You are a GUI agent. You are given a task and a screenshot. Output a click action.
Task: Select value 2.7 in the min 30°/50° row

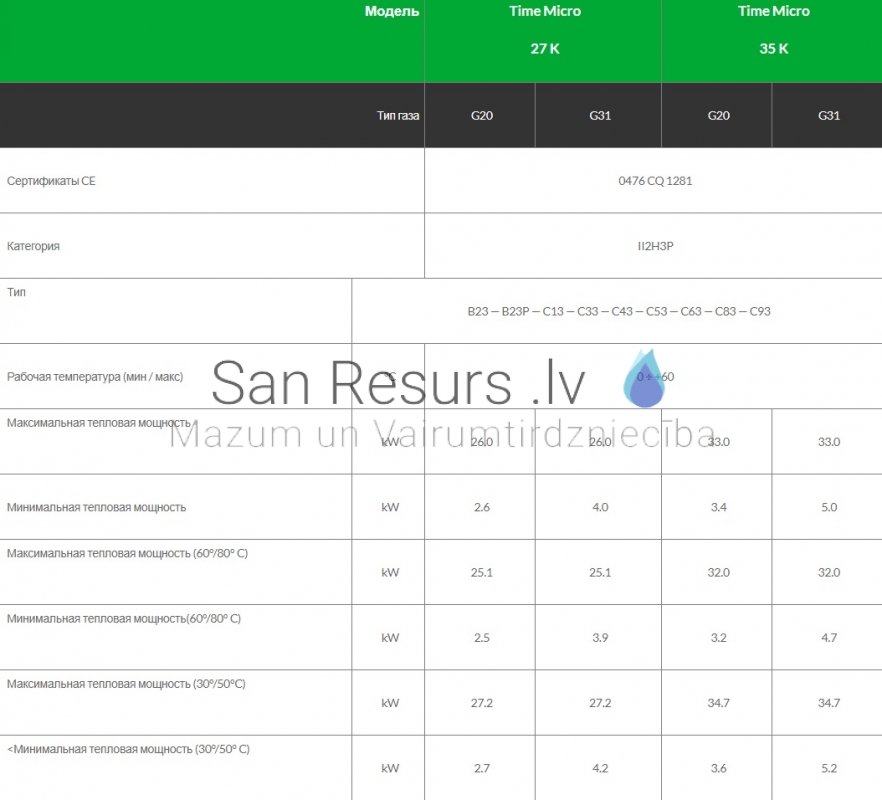point(482,768)
